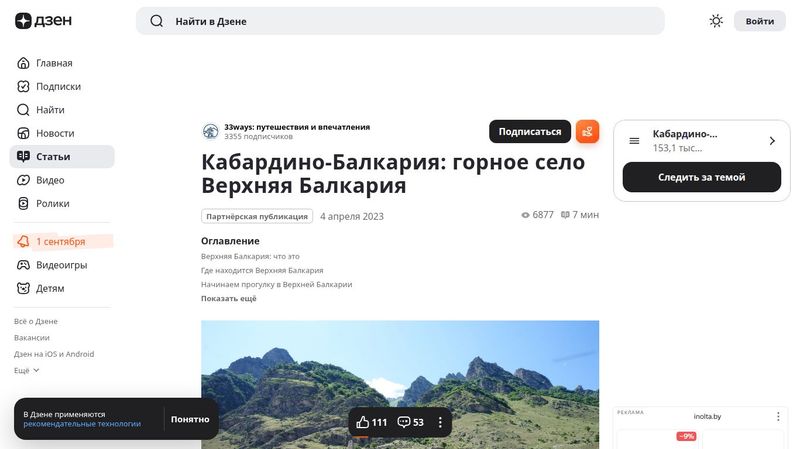Click the Dzen logo
This screenshot has height=449, width=800.
coord(43,21)
